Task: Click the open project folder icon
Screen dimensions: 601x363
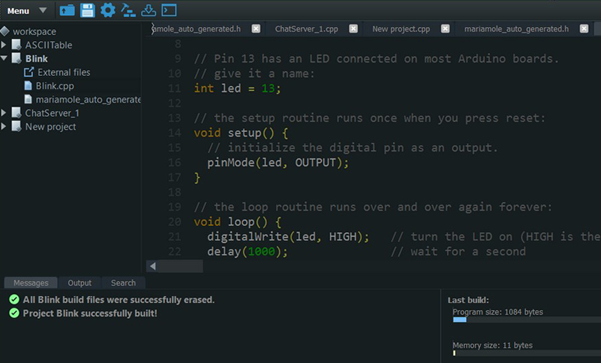Action: pyautogui.click(x=67, y=10)
